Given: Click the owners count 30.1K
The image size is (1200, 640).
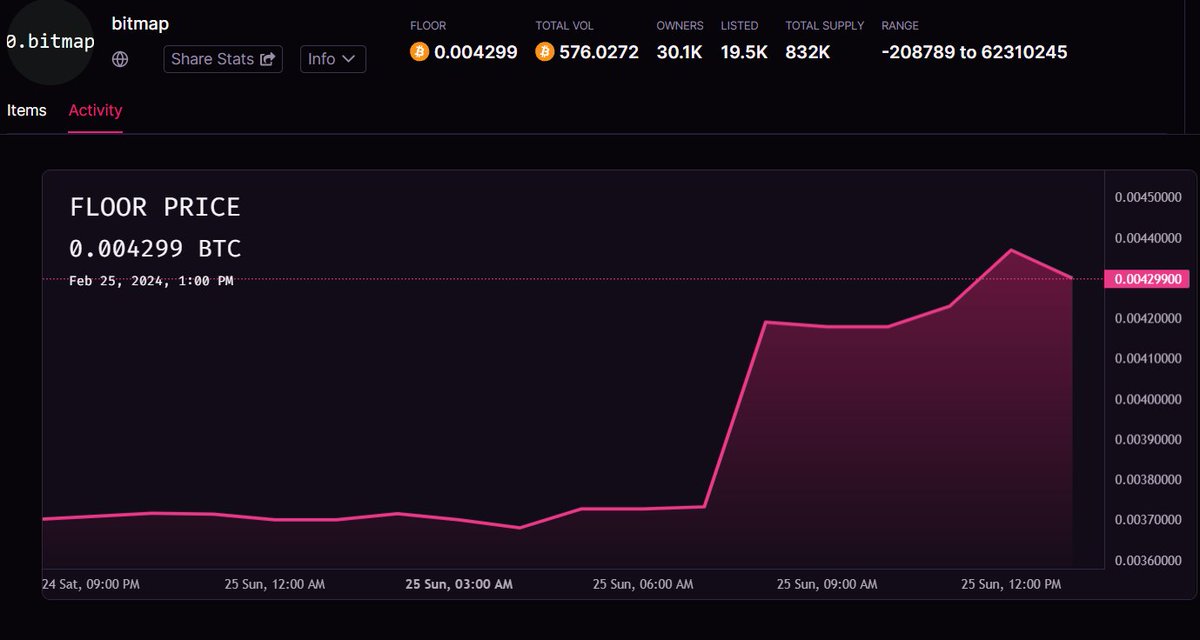Looking at the screenshot, I should click(x=680, y=52).
